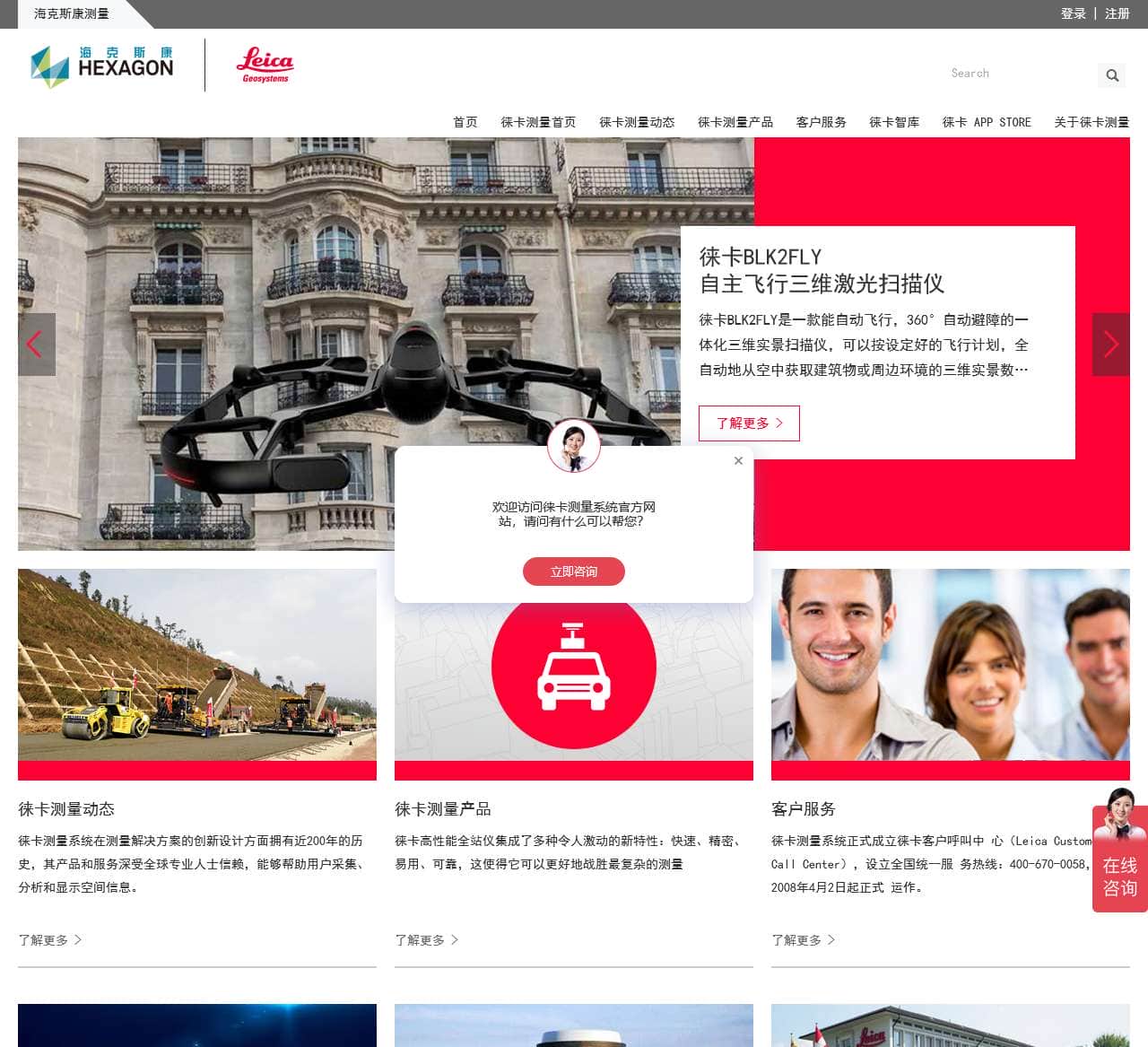The height and width of the screenshot is (1047, 1148).
Task: Click the 注册 link
Action: pos(1117,13)
